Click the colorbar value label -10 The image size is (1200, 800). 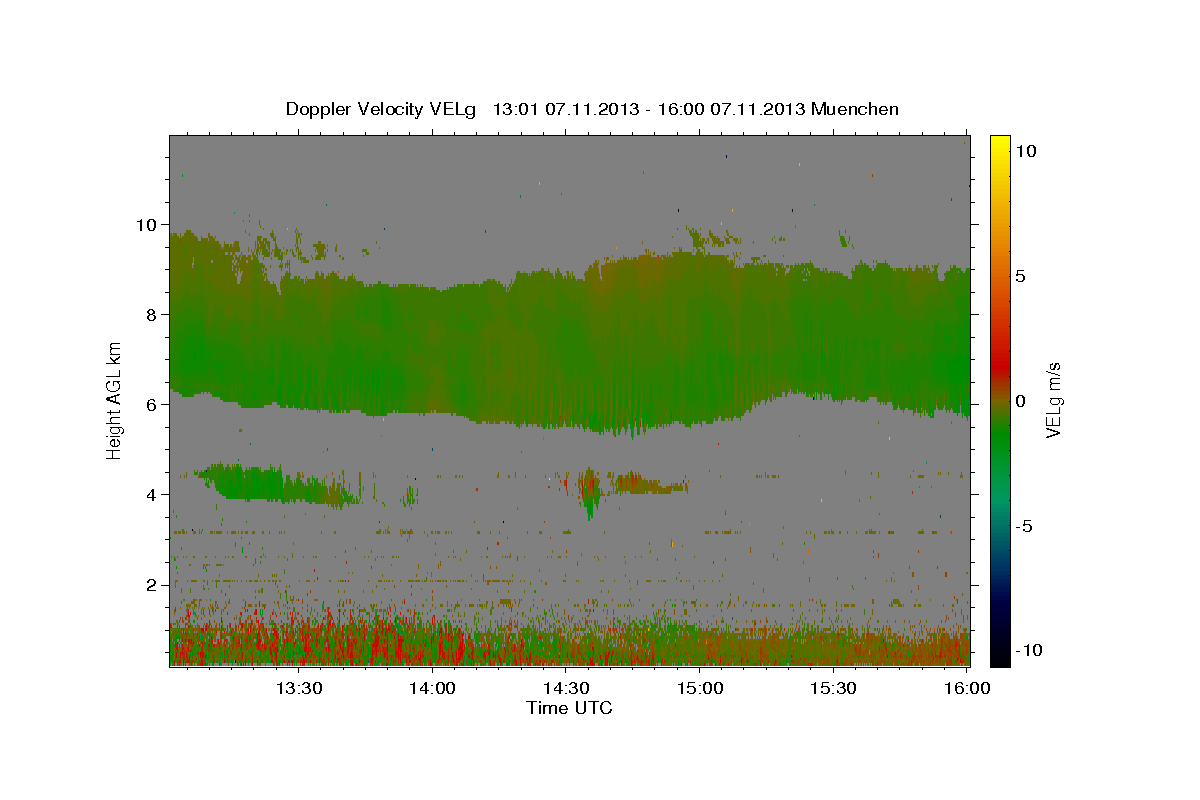pyautogui.click(x=1028, y=650)
